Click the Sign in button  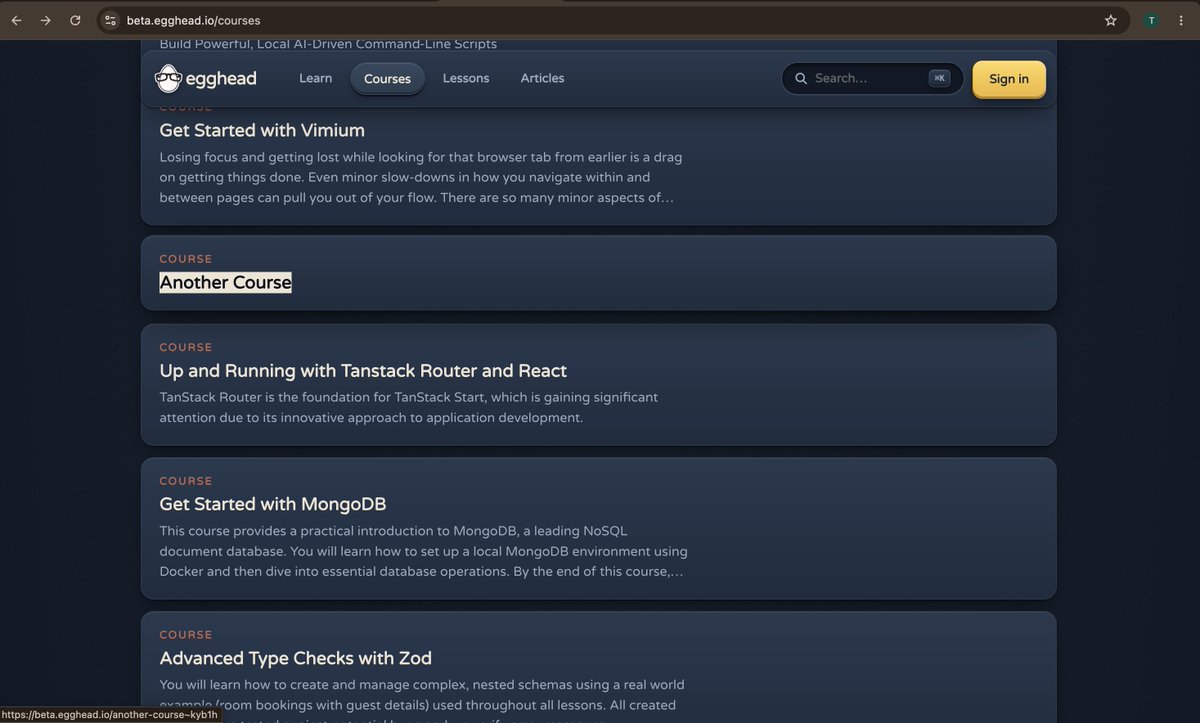coord(1009,79)
